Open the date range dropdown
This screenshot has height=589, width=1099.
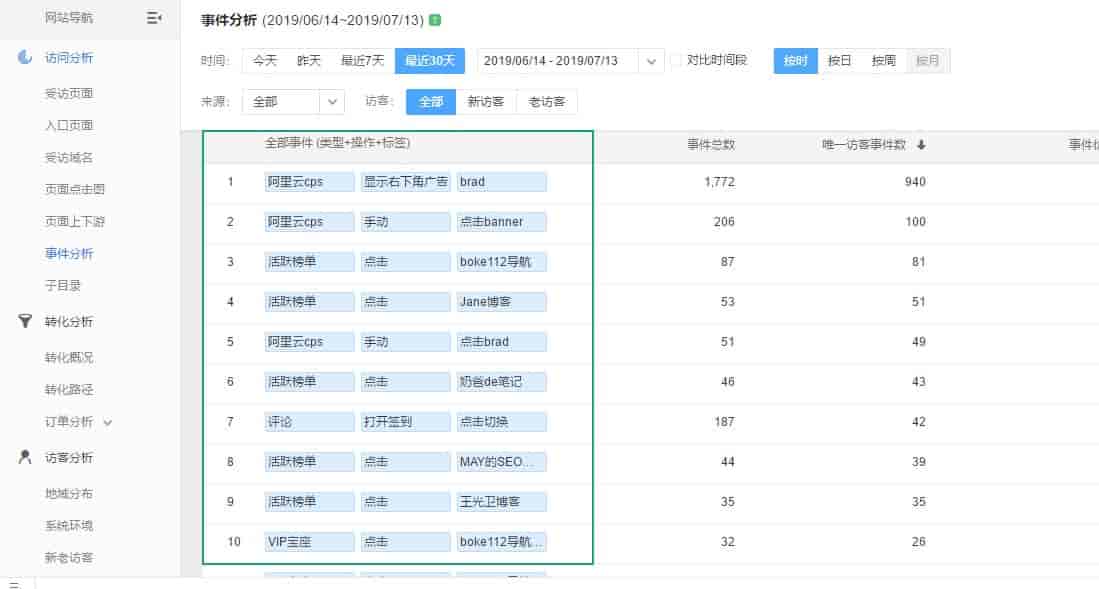[652, 61]
